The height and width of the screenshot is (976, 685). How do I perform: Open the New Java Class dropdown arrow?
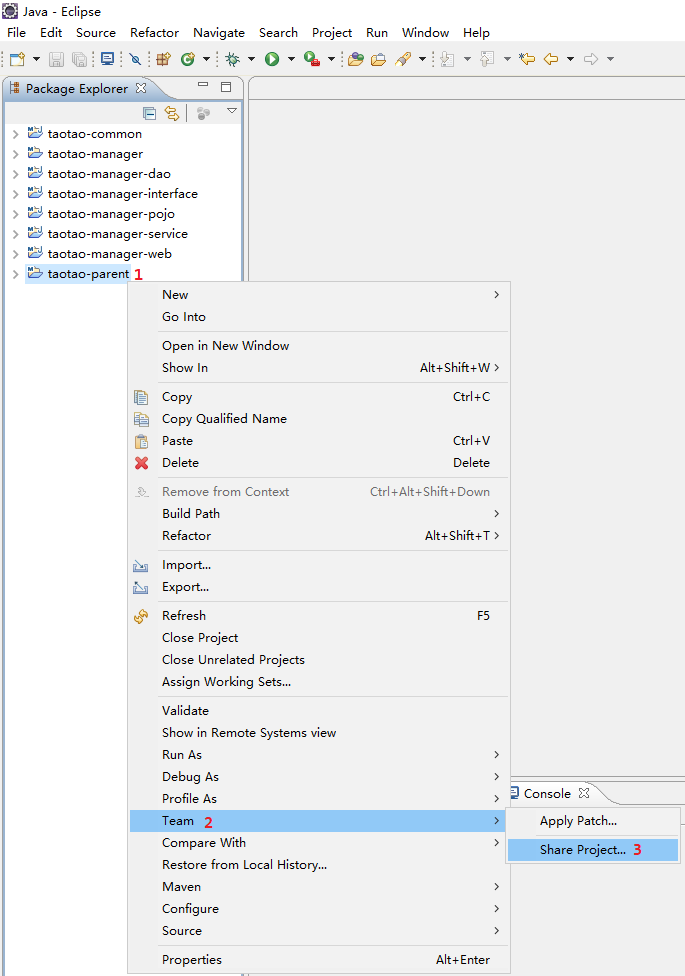pyautogui.click(x=206, y=59)
